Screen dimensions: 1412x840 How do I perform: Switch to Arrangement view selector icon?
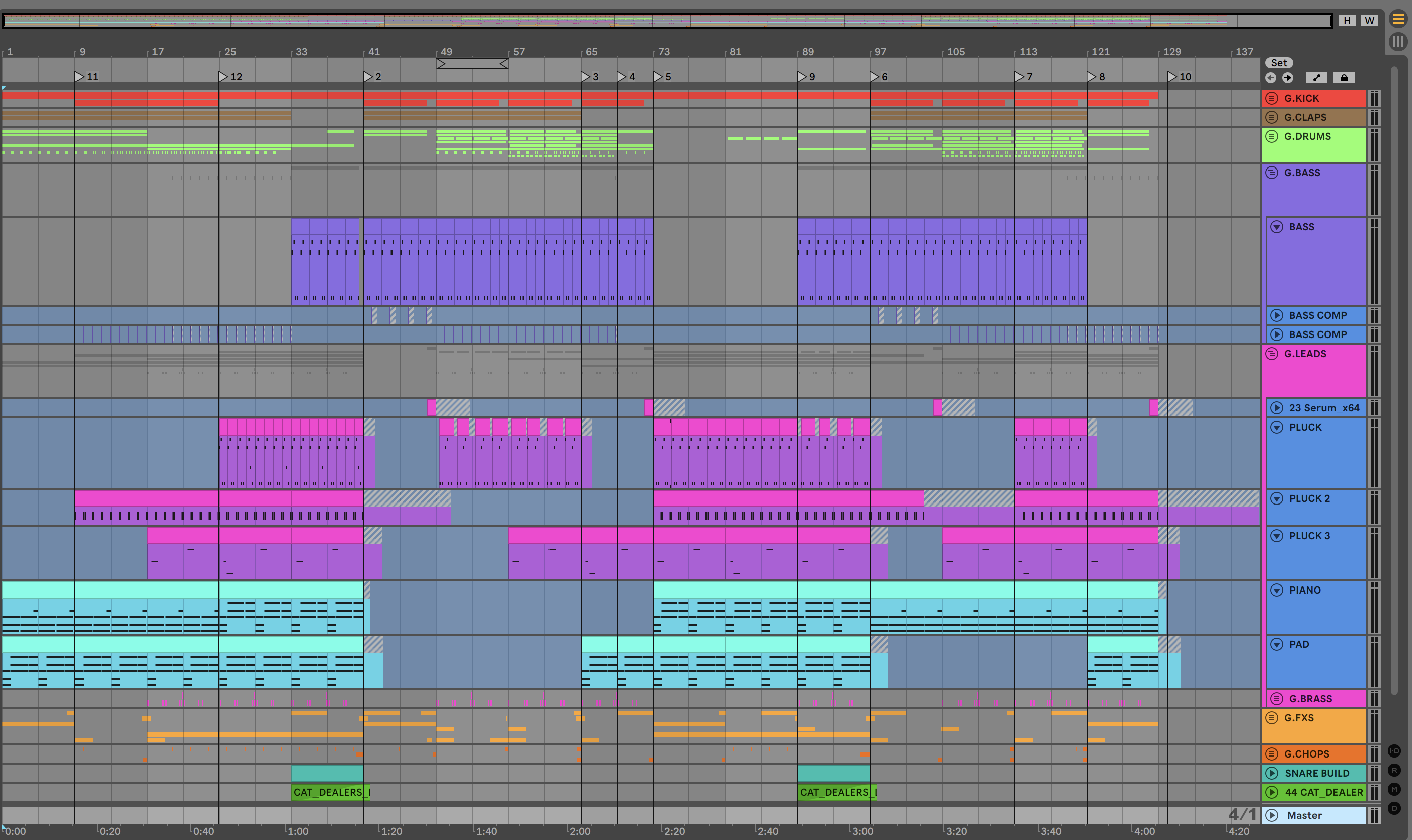(1398, 19)
